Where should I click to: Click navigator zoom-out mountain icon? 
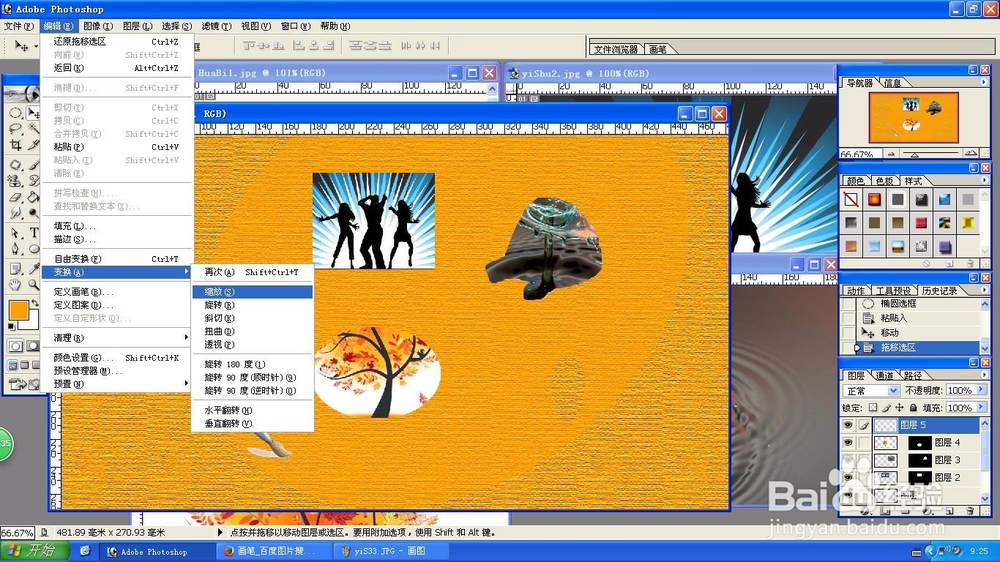point(890,154)
